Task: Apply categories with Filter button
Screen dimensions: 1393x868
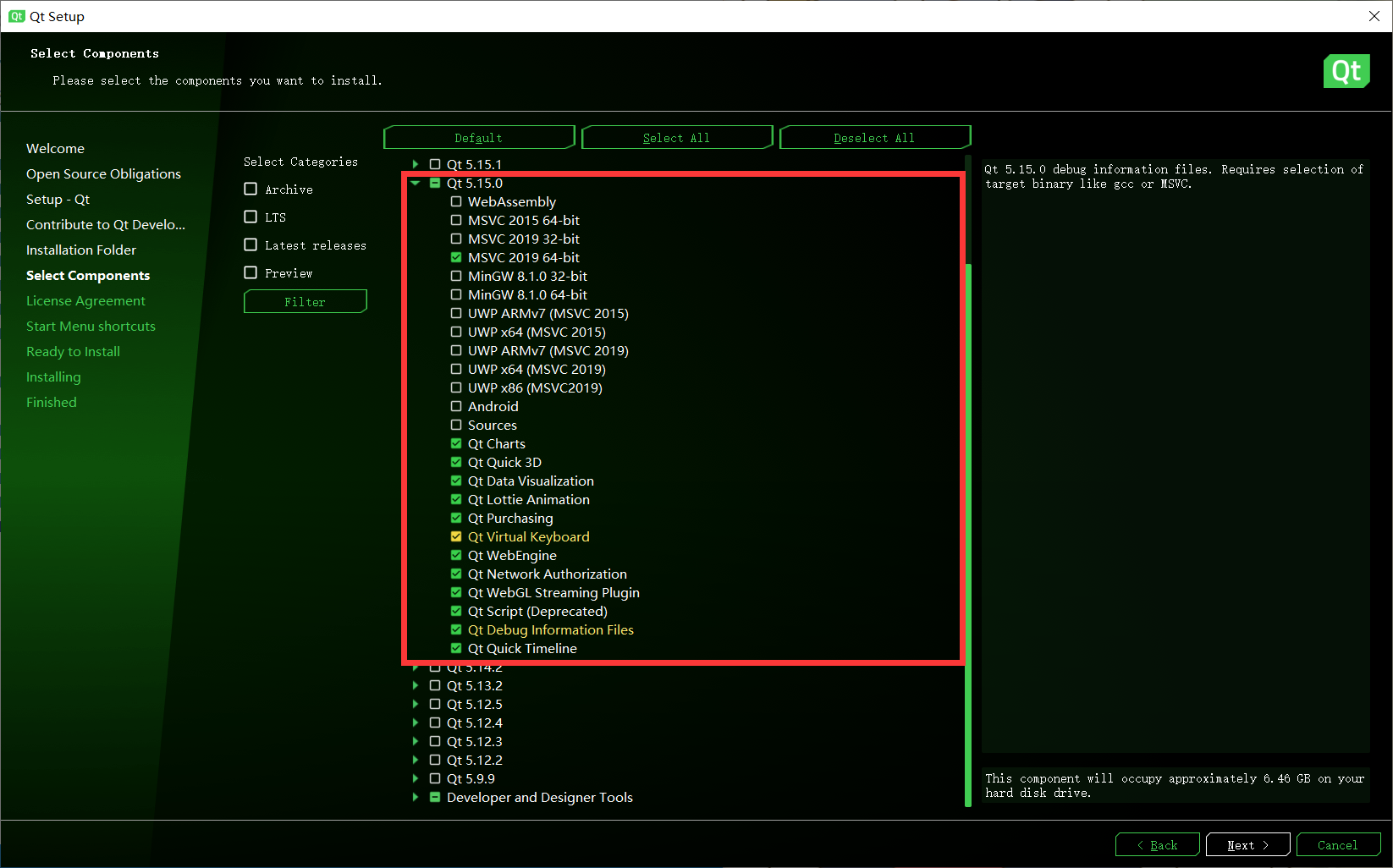Action: [306, 301]
